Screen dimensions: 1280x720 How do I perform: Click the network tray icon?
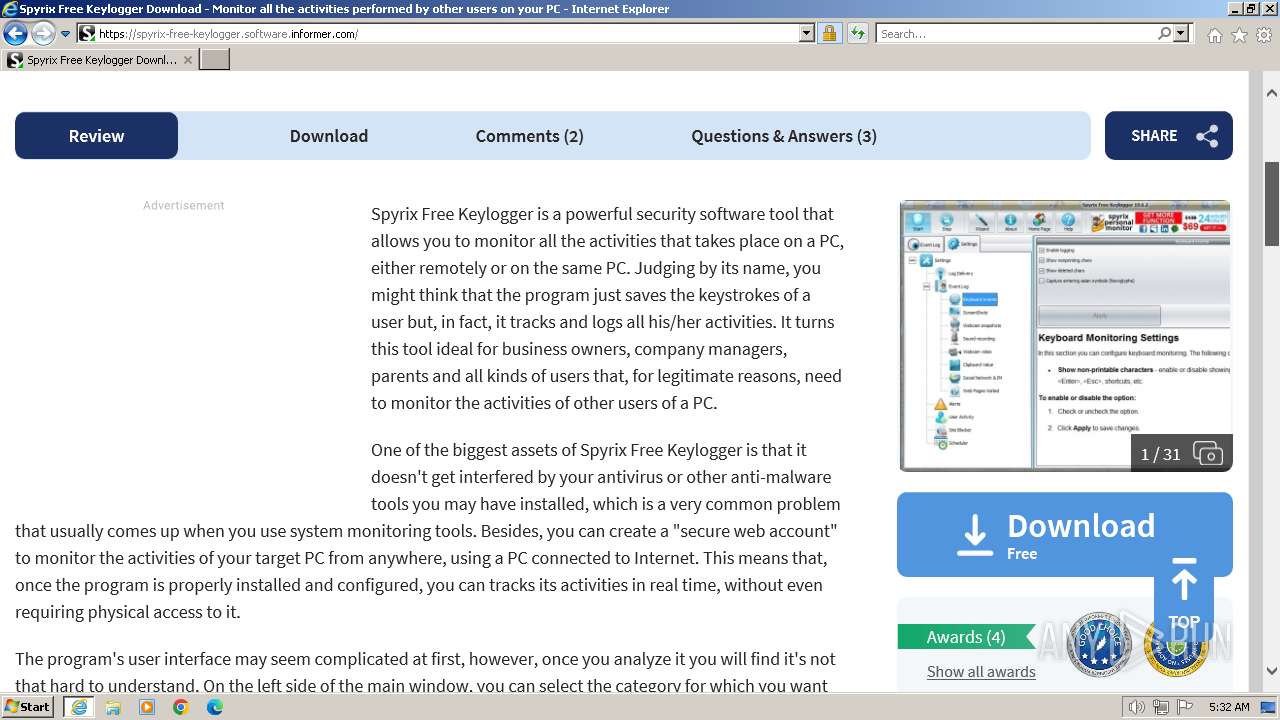[1161, 707]
